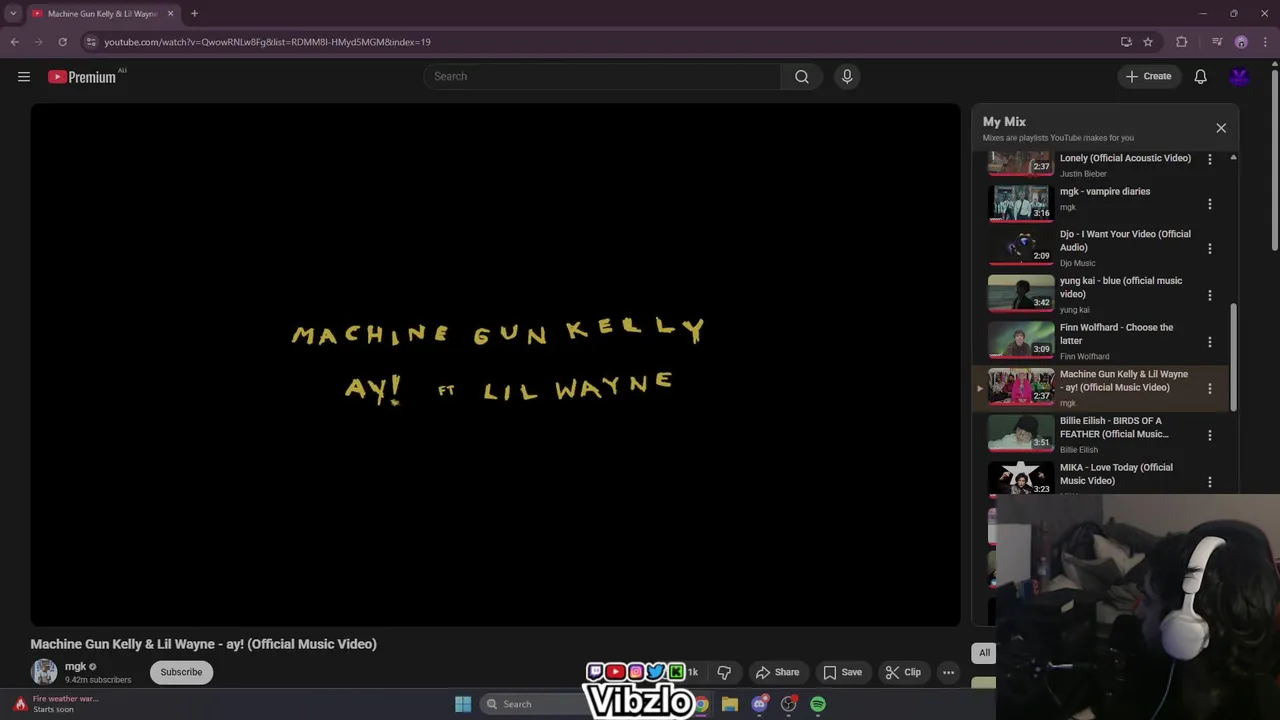The width and height of the screenshot is (1280, 720).
Task: Open options for Billie Eilish - BIRDS OF A FEATHER
Action: tap(1210, 436)
